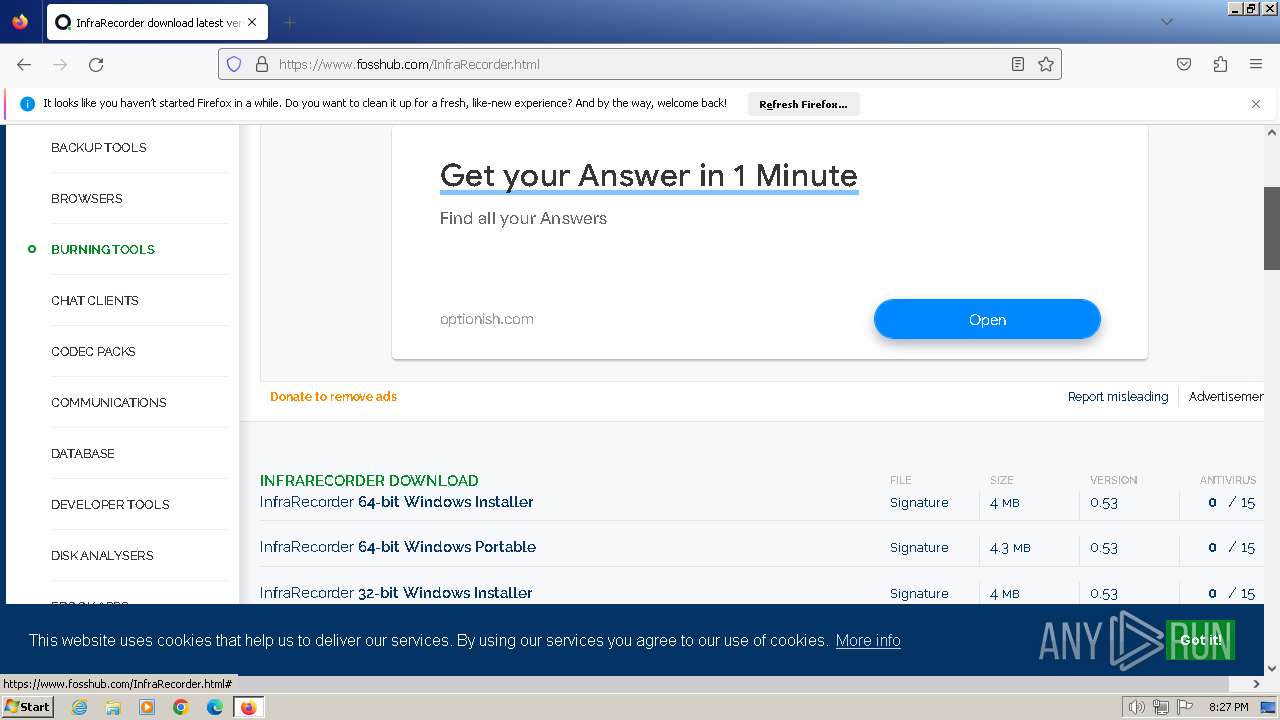Open a new tab with the plus icon
The width and height of the screenshot is (1280, 720).
pyautogui.click(x=289, y=22)
